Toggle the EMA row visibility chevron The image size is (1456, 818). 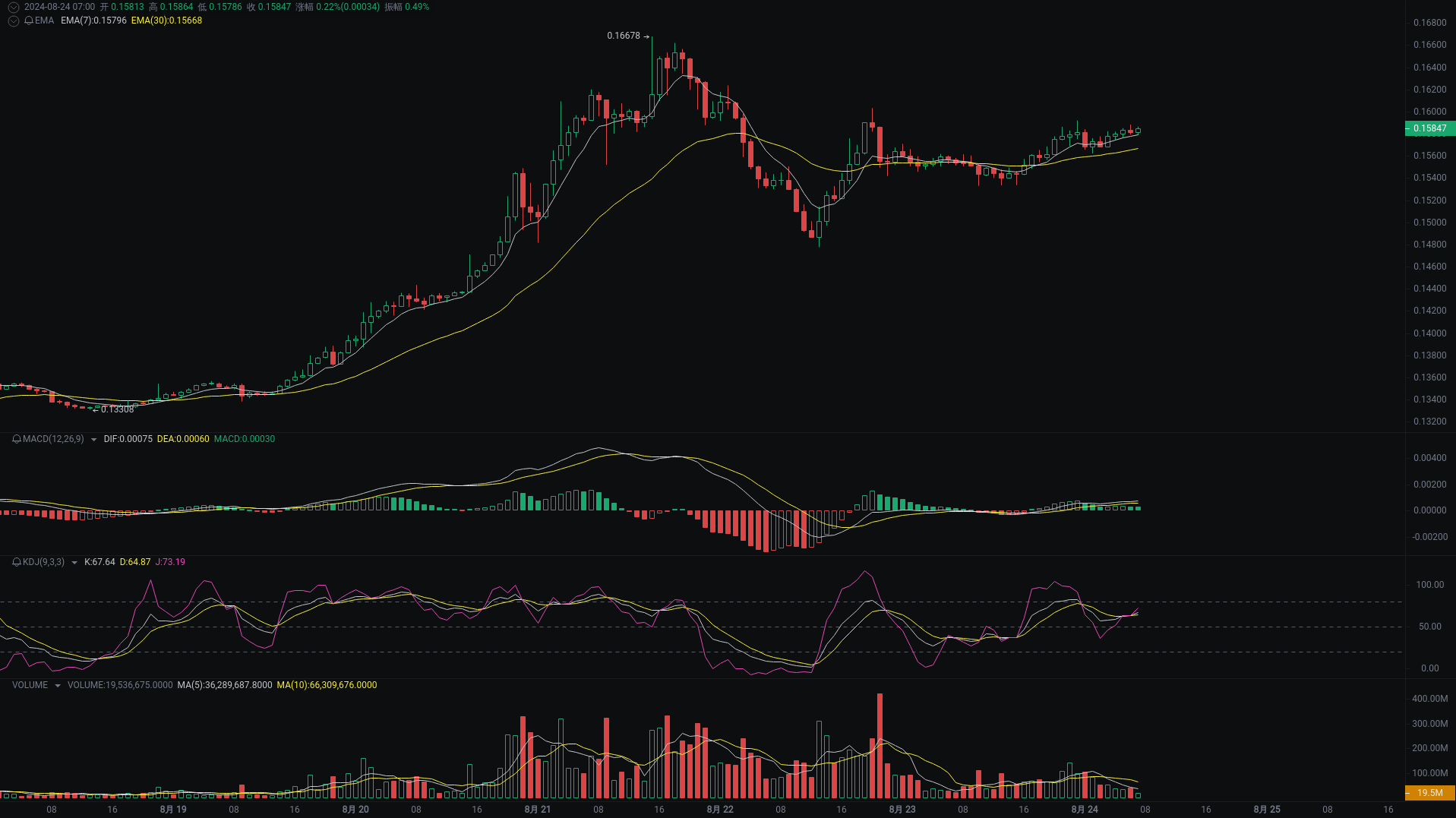pos(13,21)
